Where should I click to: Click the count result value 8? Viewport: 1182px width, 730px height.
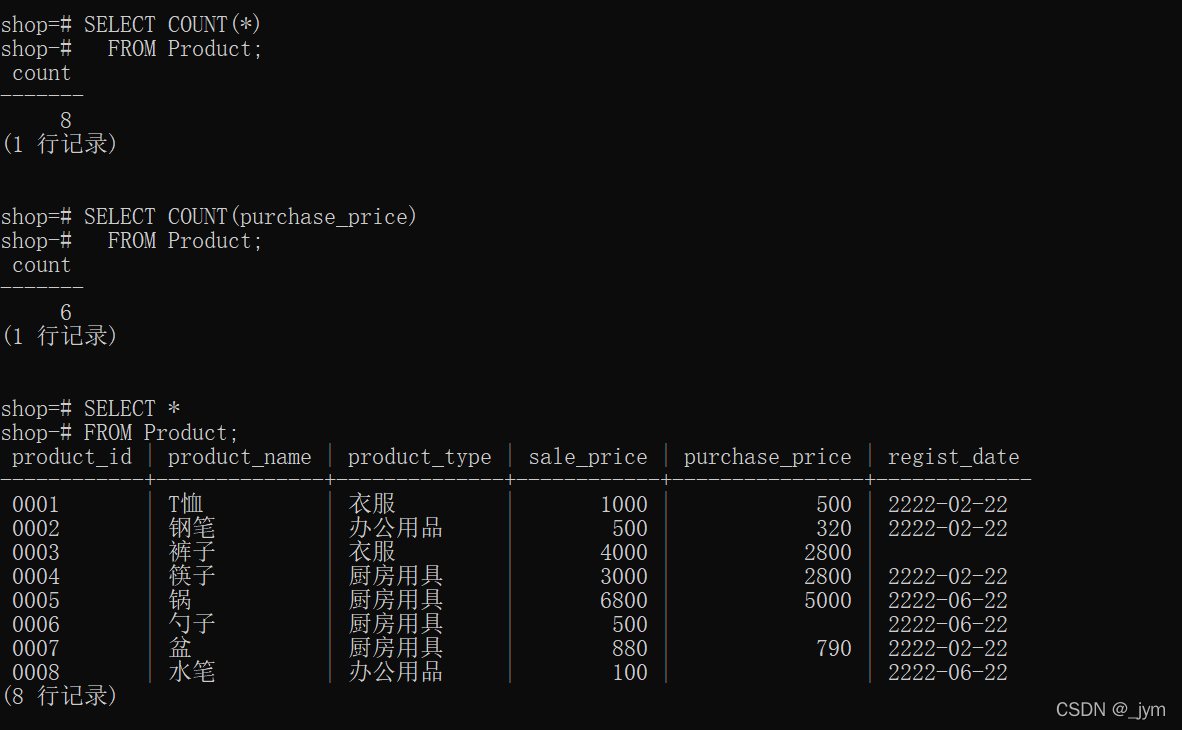[66, 120]
